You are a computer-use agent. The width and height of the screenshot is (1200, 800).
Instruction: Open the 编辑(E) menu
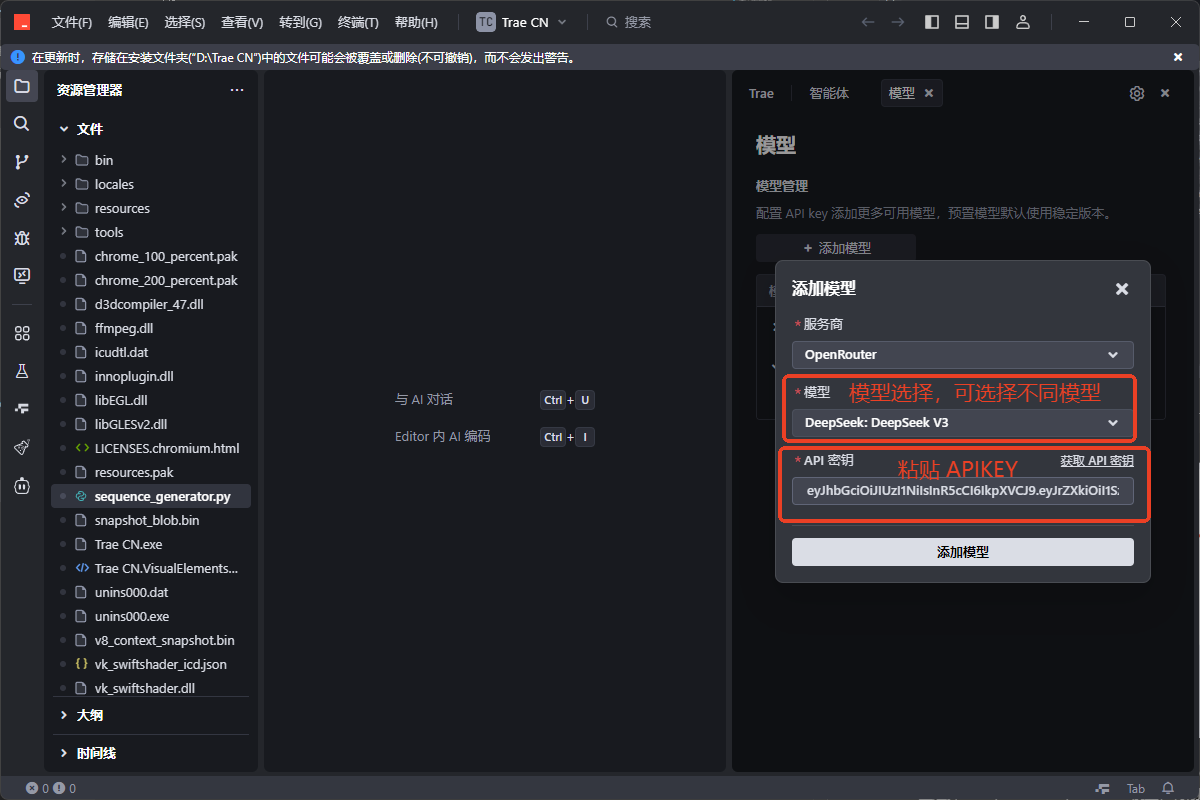(128, 22)
